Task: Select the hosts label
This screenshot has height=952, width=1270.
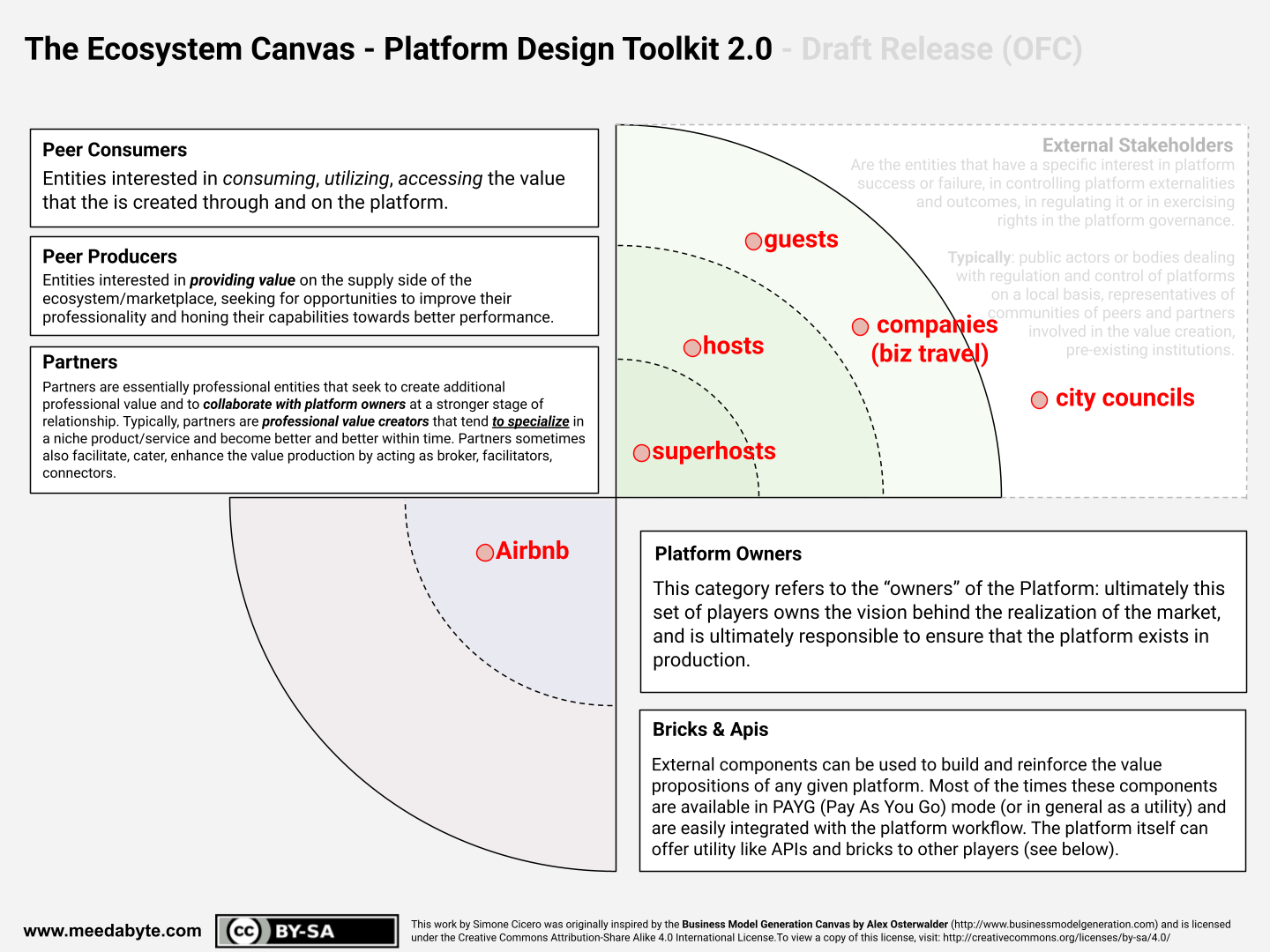Action: point(734,346)
